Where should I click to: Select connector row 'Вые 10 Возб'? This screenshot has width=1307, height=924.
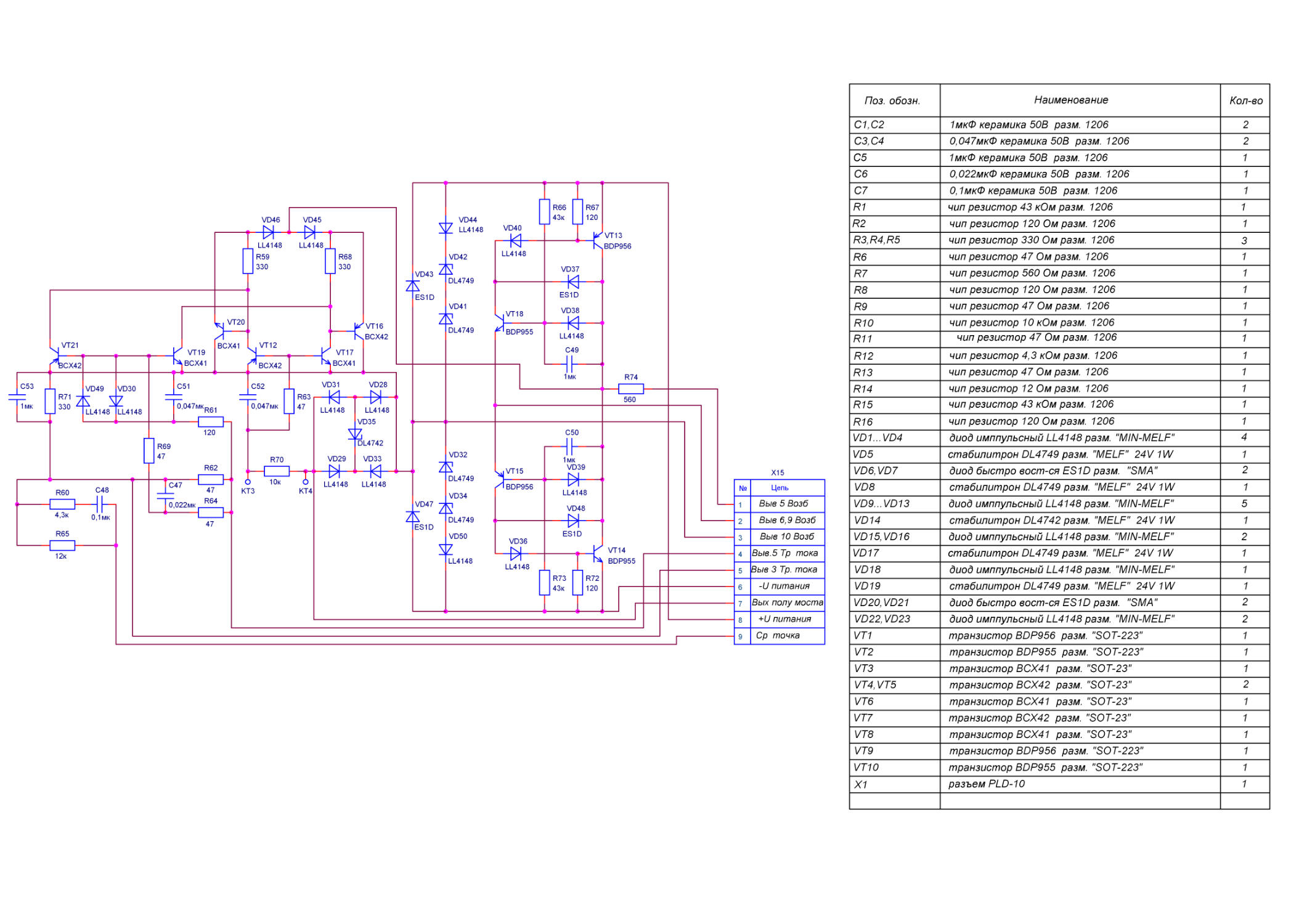coord(779,537)
